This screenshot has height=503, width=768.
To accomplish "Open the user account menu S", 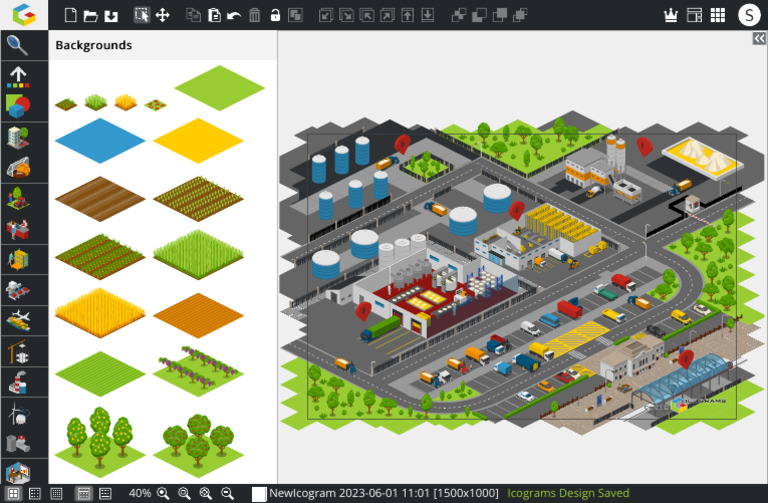I will click(x=748, y=15).
